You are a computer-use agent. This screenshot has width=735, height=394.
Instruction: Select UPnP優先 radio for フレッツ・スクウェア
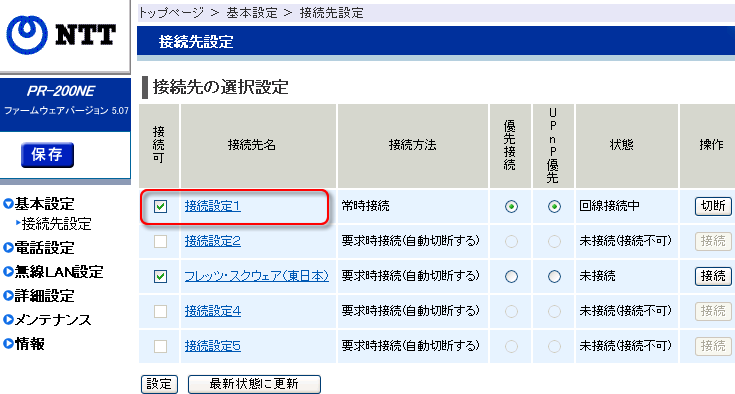tap(554, 276)
